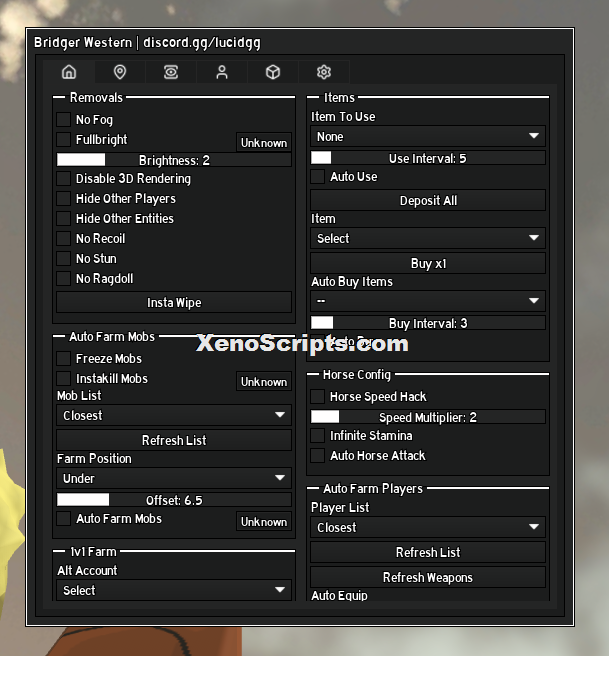The image size is (609, 686).
Task: Enable Instakill Mobs checkbox
Action: [63, 378]
